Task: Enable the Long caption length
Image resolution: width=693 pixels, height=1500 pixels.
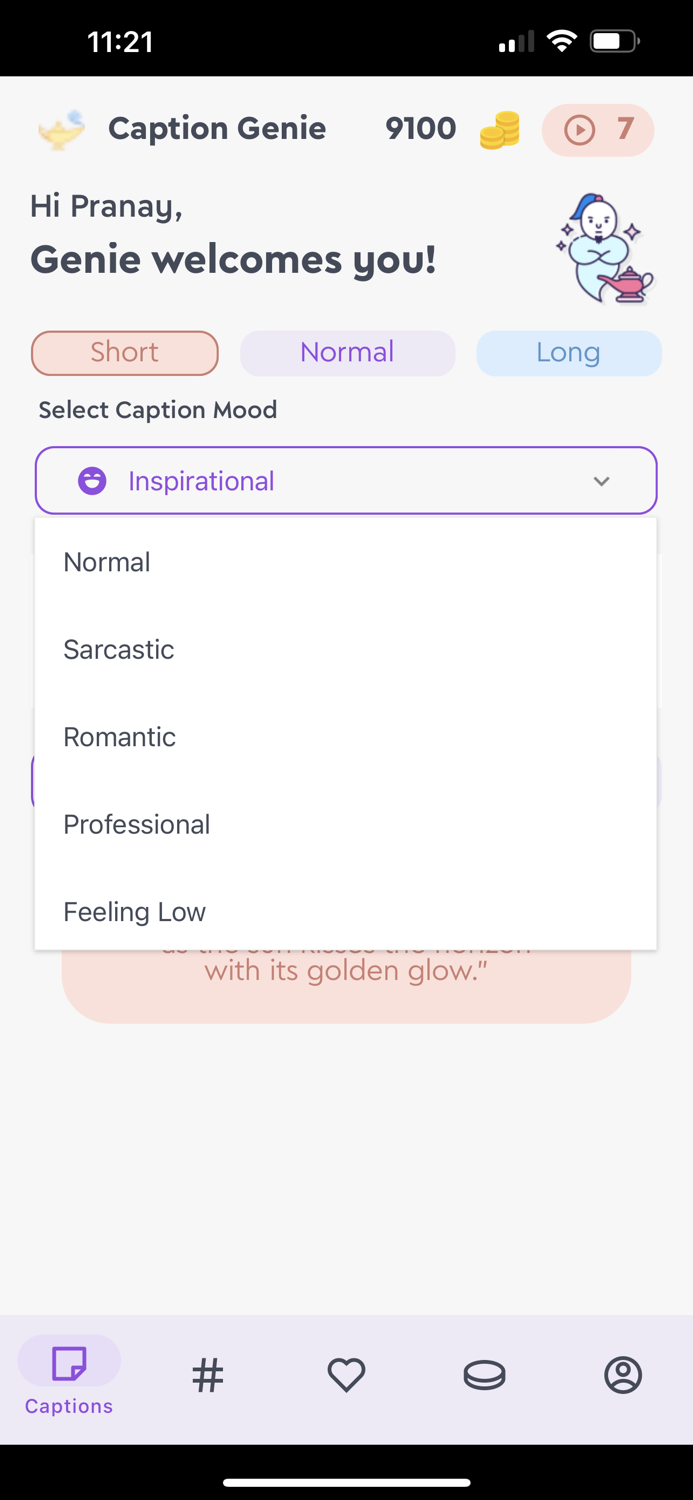Action: [568, 353]
